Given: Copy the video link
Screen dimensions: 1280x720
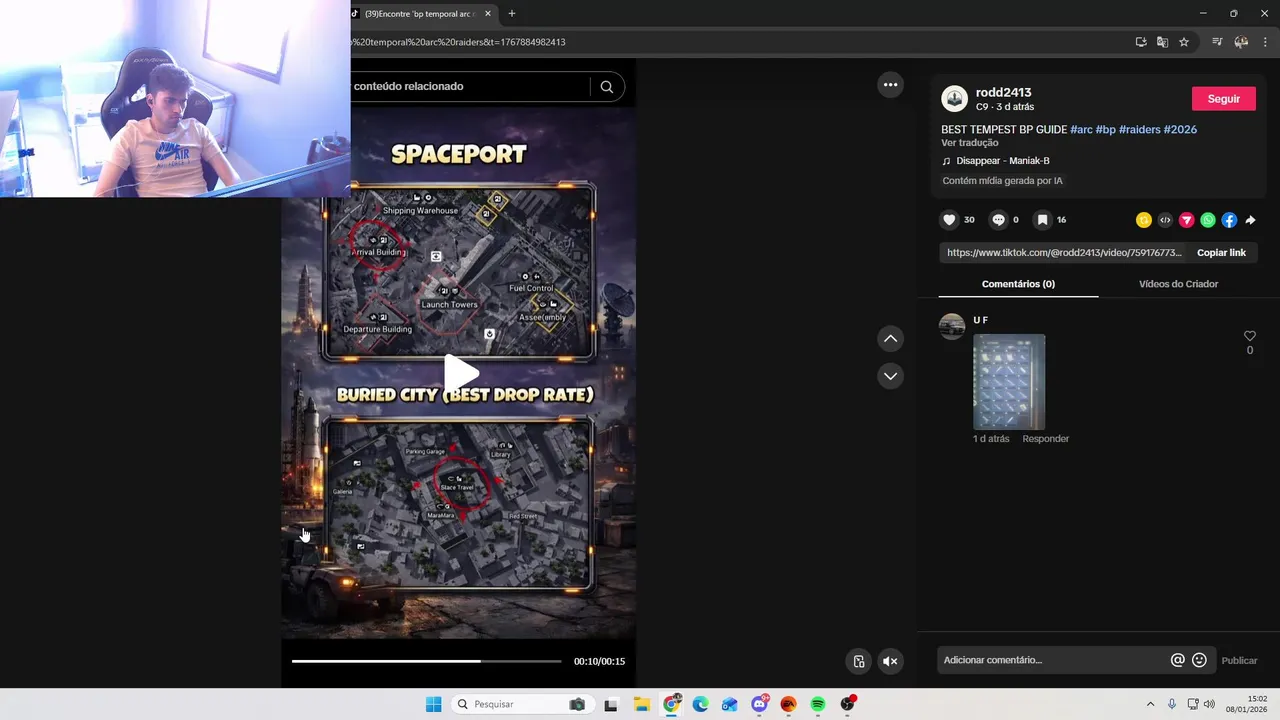Looking at the screenshot, I should tap(1221, 253).
